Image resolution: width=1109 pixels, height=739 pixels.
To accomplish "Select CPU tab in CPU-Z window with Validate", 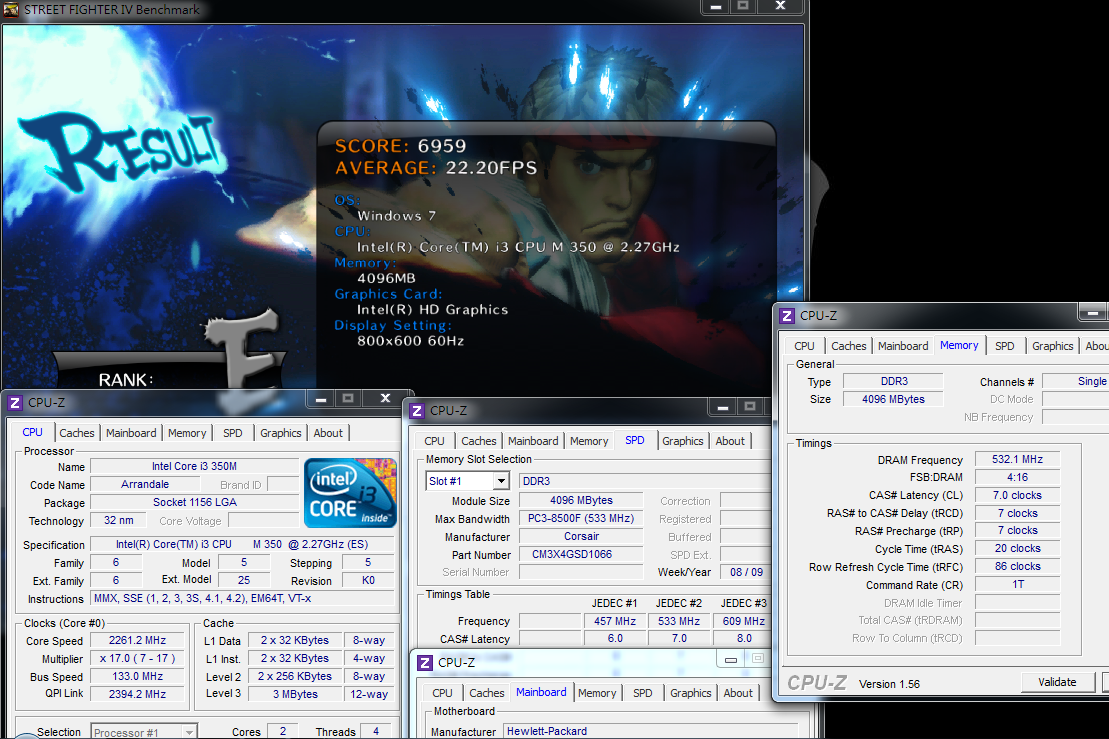I will coord(804,346).
